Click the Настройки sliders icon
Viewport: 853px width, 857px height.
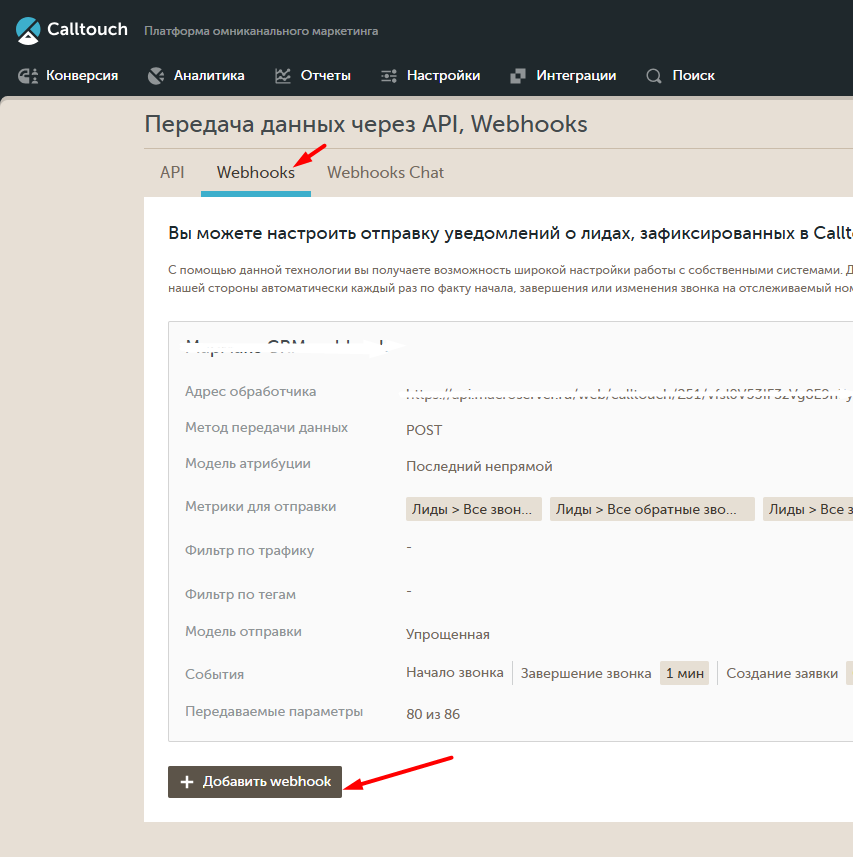(389, 76)
